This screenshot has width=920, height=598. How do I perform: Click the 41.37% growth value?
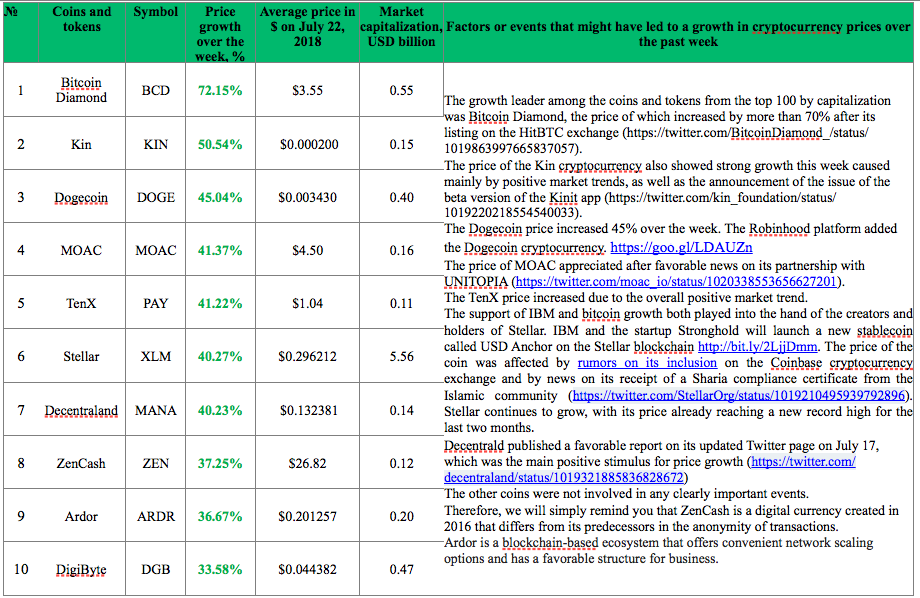click(x=220, y=250)
